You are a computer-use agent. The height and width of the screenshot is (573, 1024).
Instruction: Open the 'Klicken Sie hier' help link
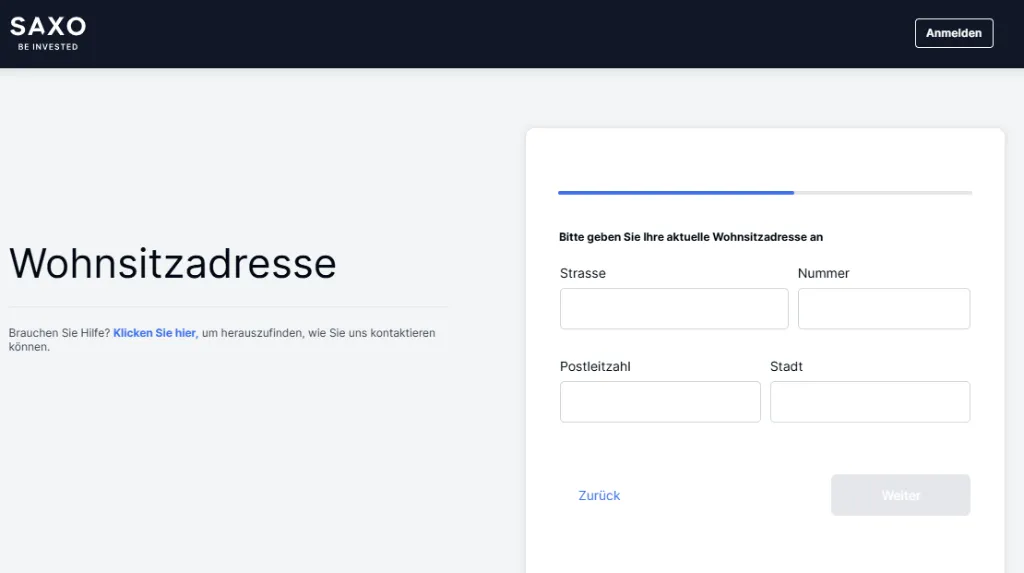pos(155,333)
